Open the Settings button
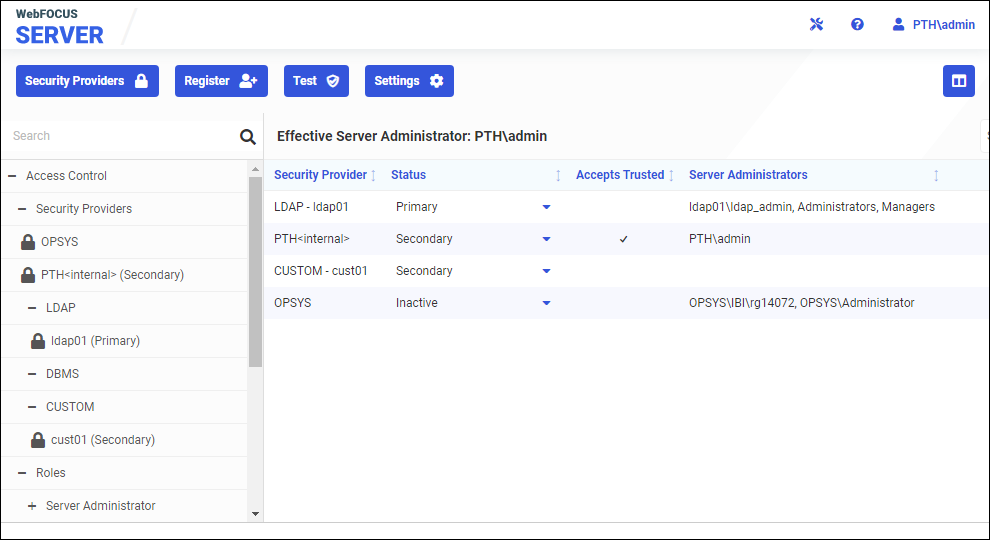This screenshot has height=540, width=990. pos(409,81)
